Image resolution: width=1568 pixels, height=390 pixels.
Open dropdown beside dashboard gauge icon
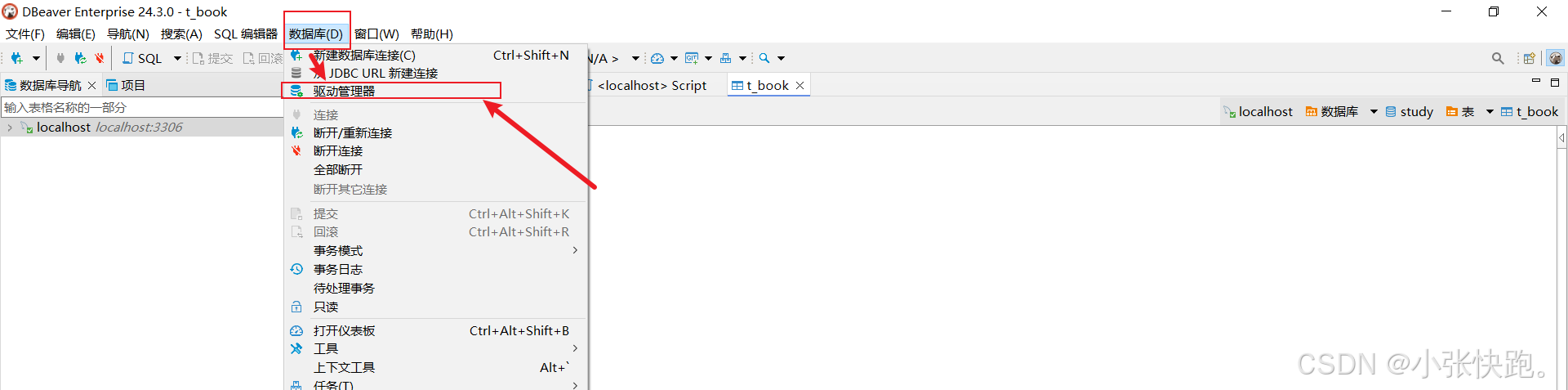(674, 58)
